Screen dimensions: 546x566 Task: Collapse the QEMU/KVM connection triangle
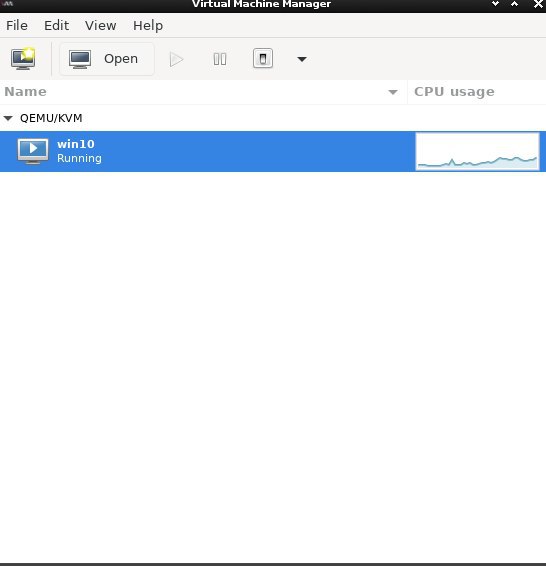point(8,118)
